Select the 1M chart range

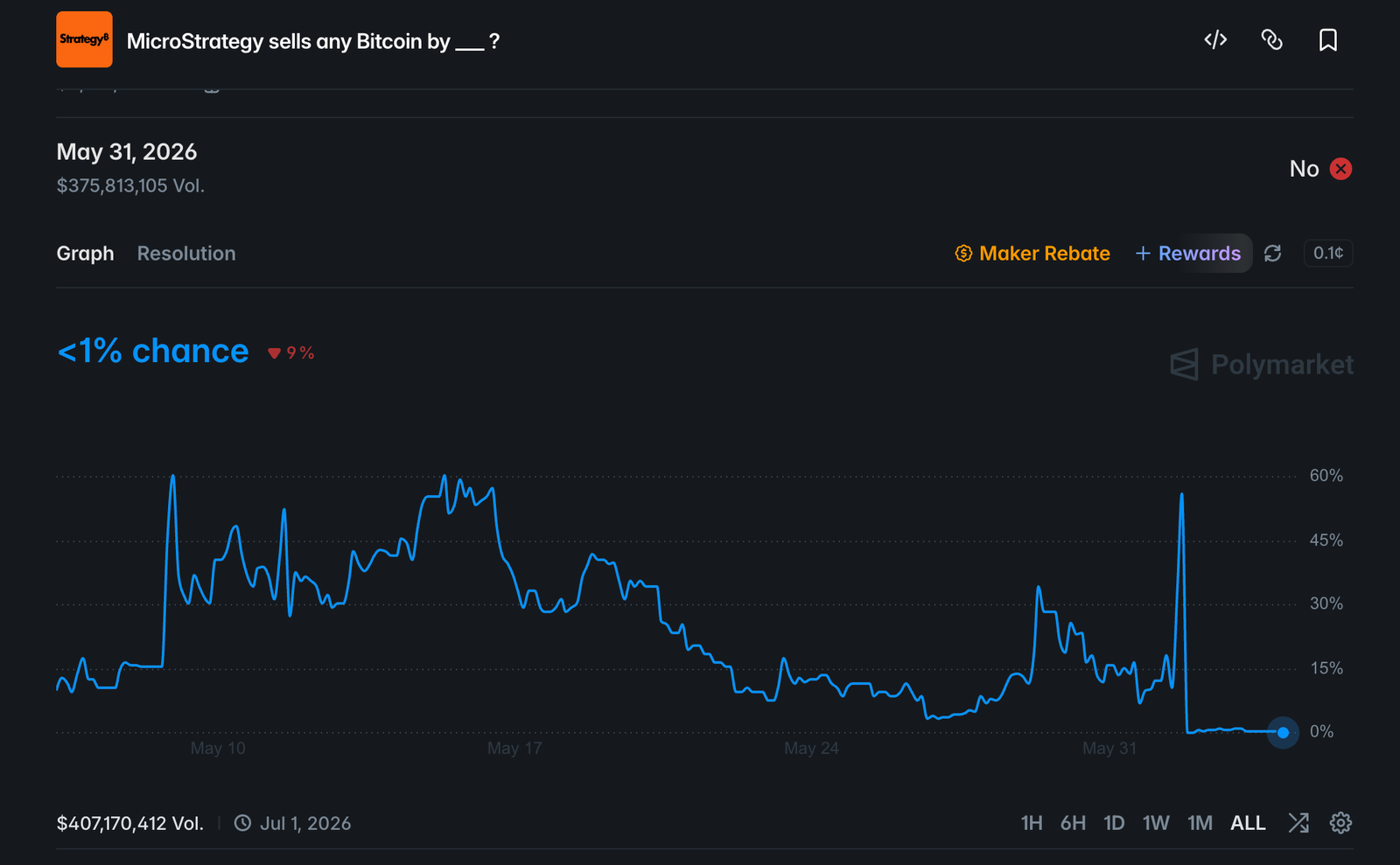pyautogui.click(x=1200, y=823)
